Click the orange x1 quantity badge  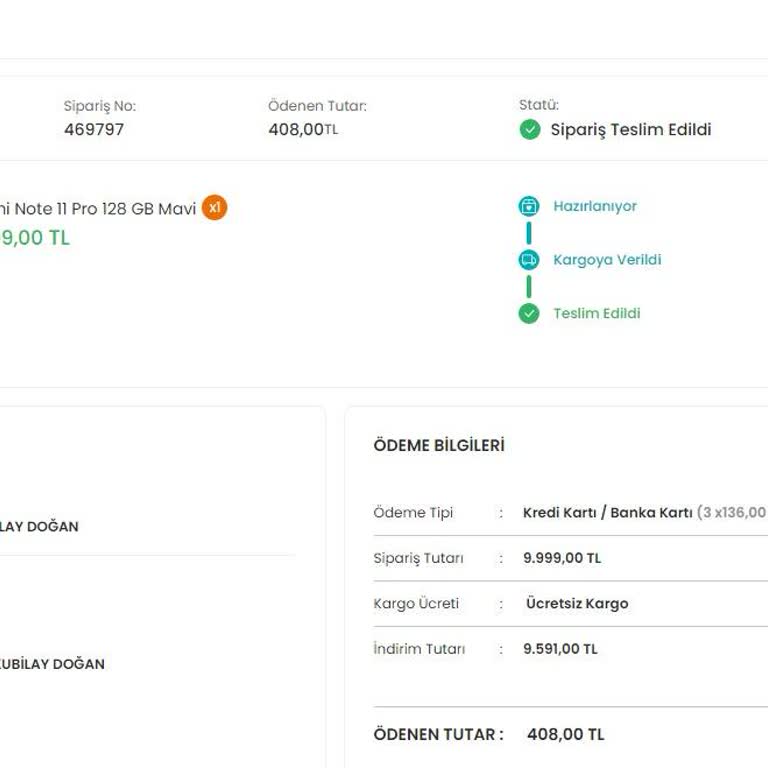[215, 208]
